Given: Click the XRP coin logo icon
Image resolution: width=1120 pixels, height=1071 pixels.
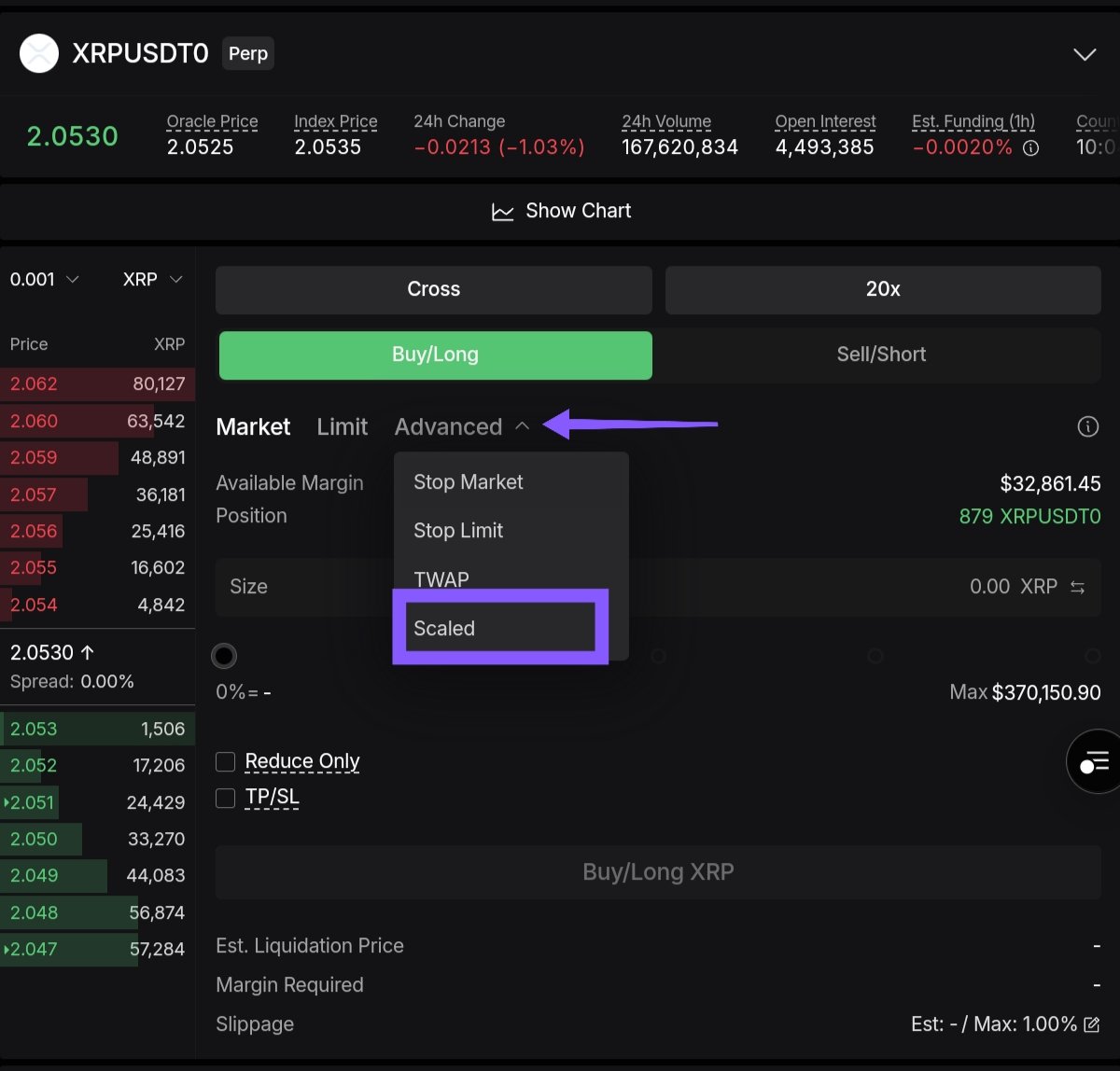Looking at the screenshot, I should tap(39, 53).
